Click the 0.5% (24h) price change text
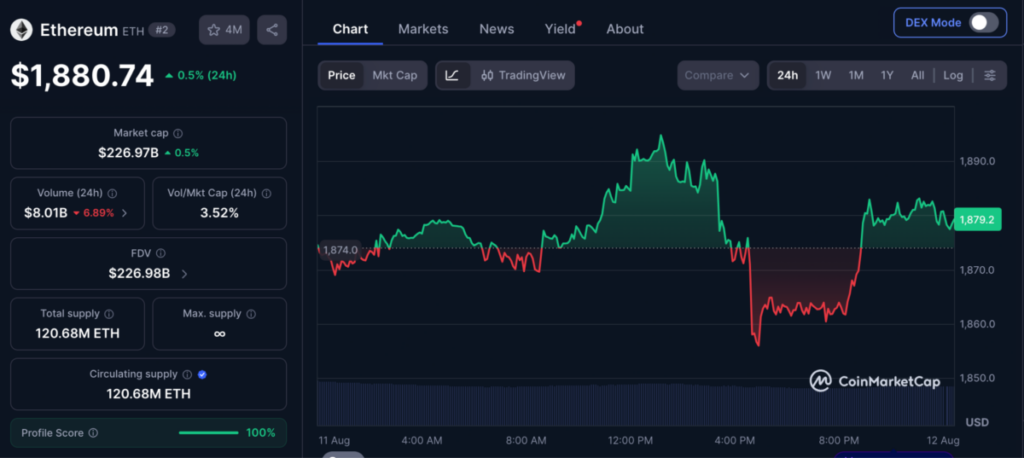This screenshot has height=458, width=1024. point(206,75)
